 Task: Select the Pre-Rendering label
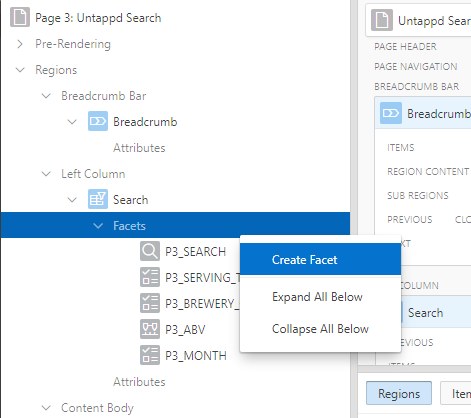click(x=73, y=44)
